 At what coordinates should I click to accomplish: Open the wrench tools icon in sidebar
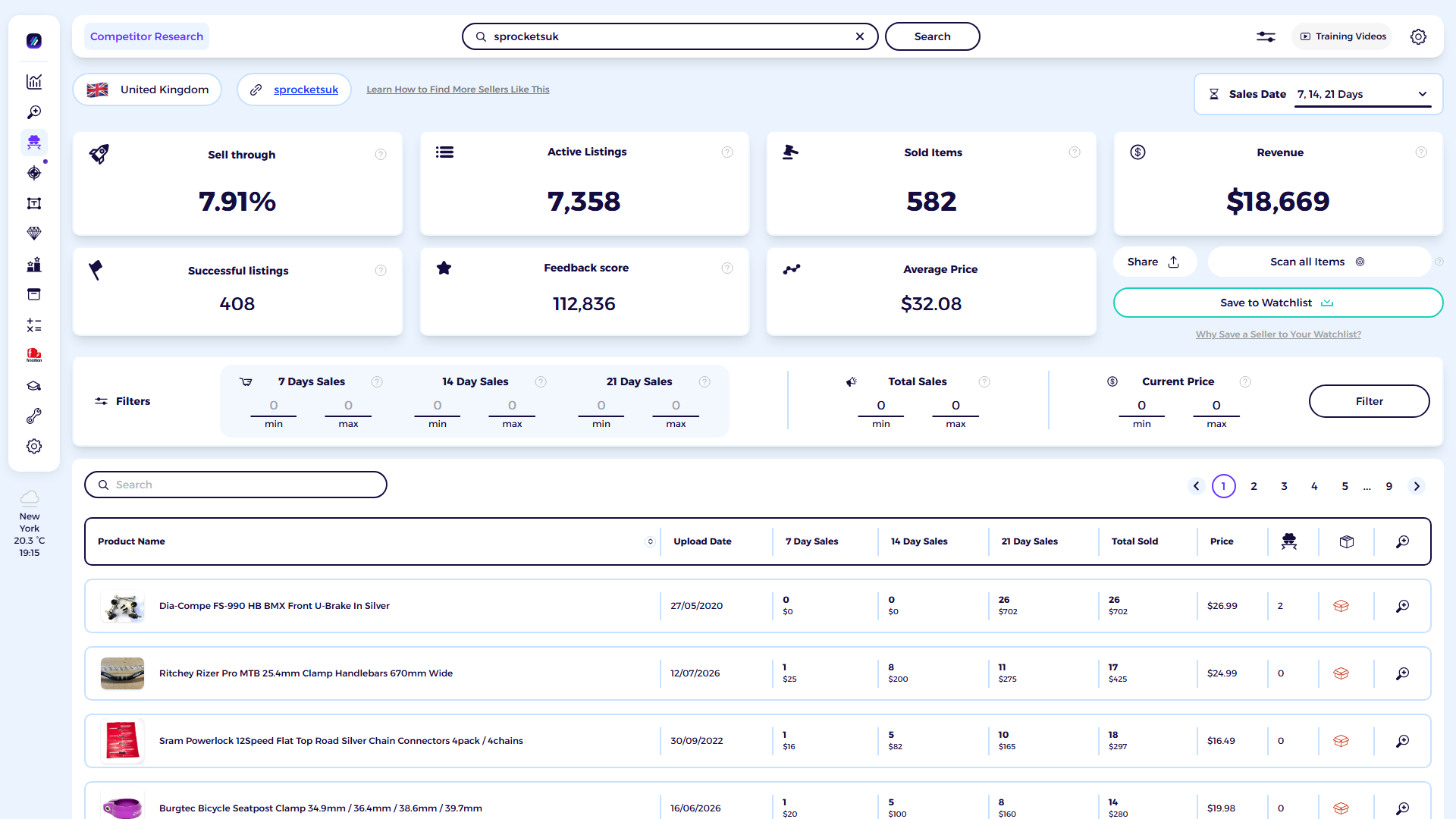click(x=34, y=416)
